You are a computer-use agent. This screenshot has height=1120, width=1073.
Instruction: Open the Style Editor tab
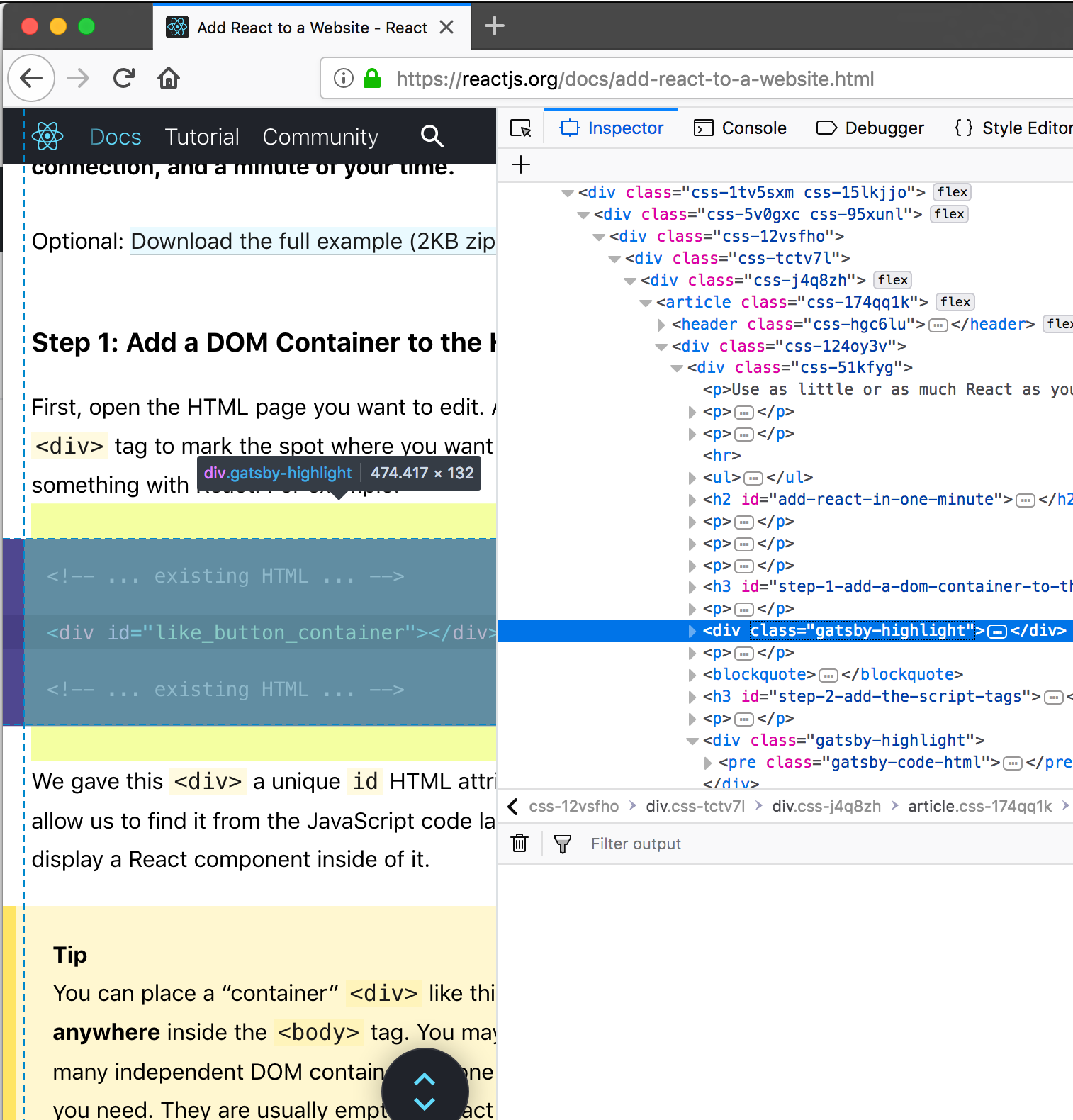point(1013,128)
